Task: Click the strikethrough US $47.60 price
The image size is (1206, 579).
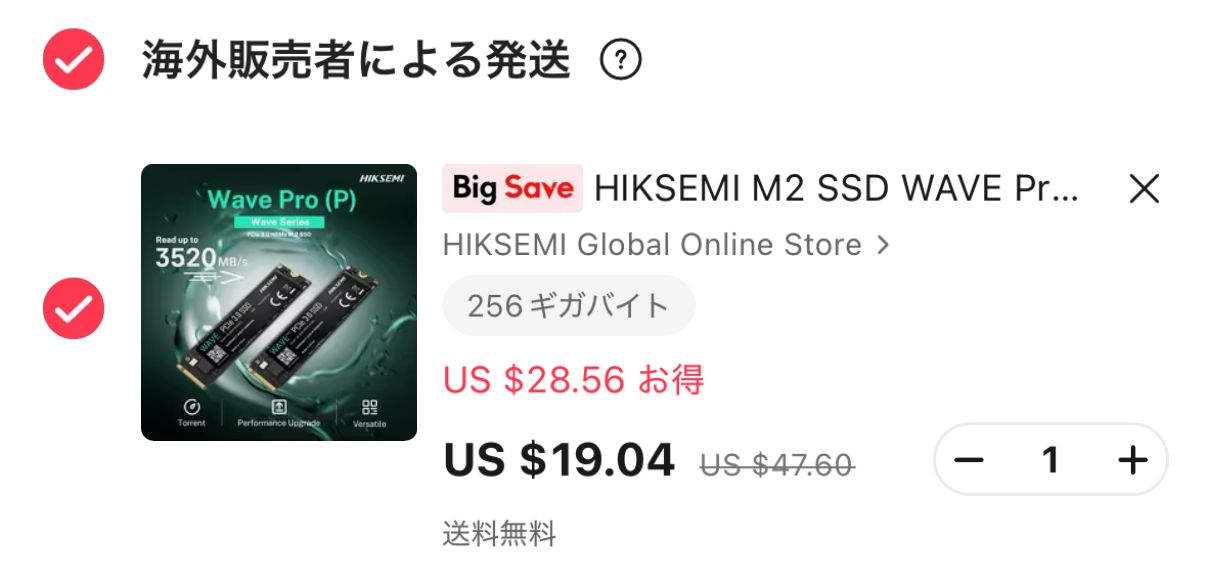Action: click(777, 465)
